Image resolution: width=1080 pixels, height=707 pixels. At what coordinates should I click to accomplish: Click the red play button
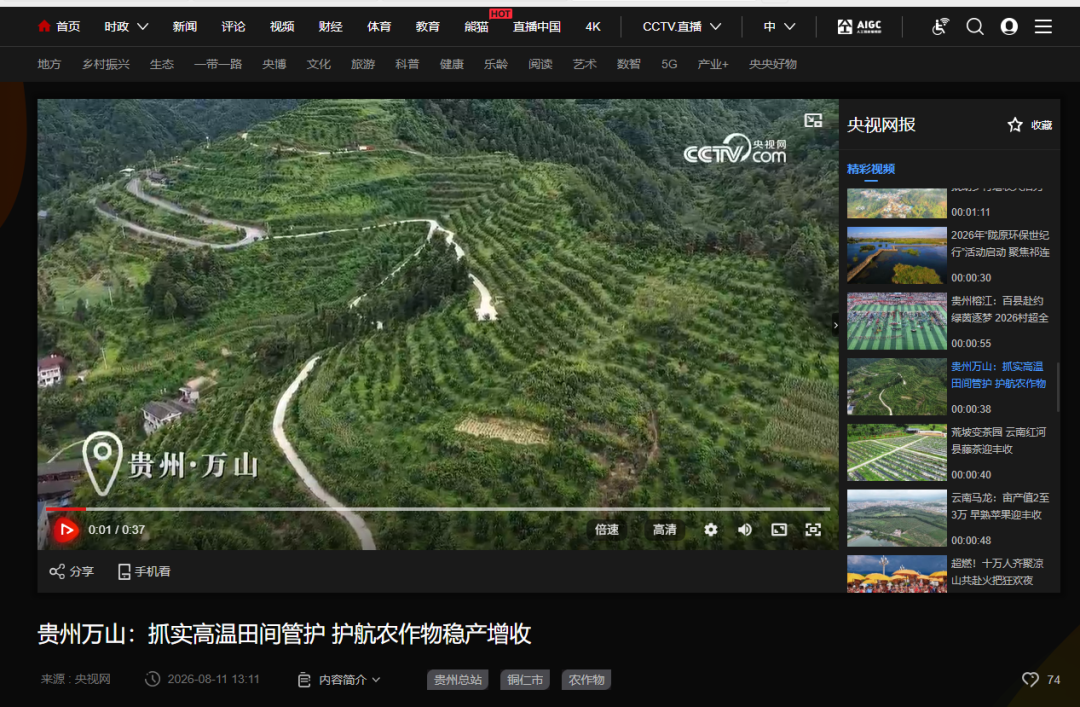[x=66, y=530]
